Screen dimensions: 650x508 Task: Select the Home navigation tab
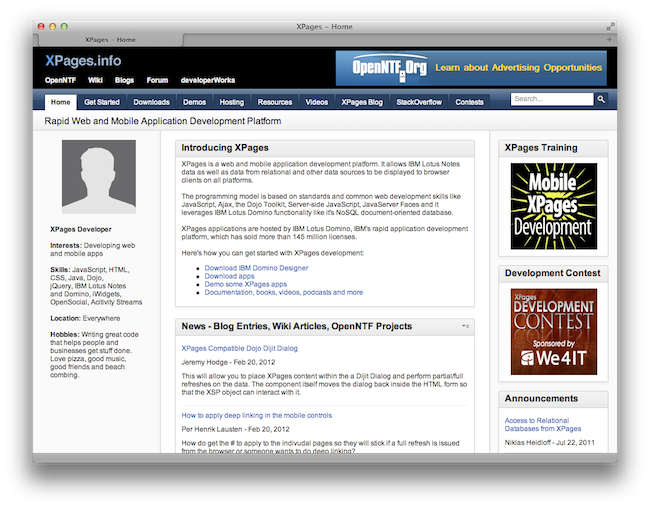[61, 102]
